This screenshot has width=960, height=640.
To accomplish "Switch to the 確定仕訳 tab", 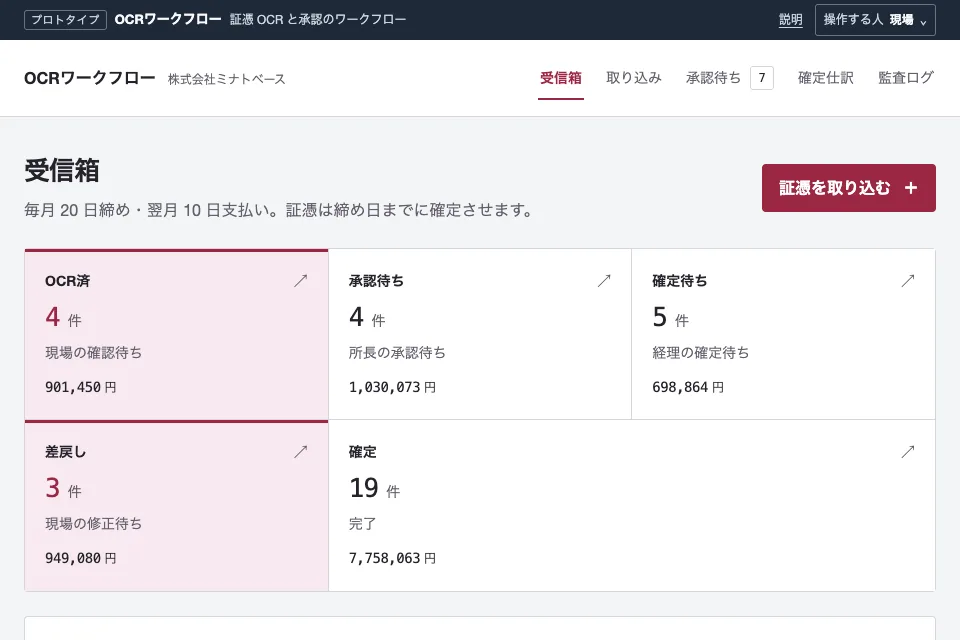I will pos(825,78).
